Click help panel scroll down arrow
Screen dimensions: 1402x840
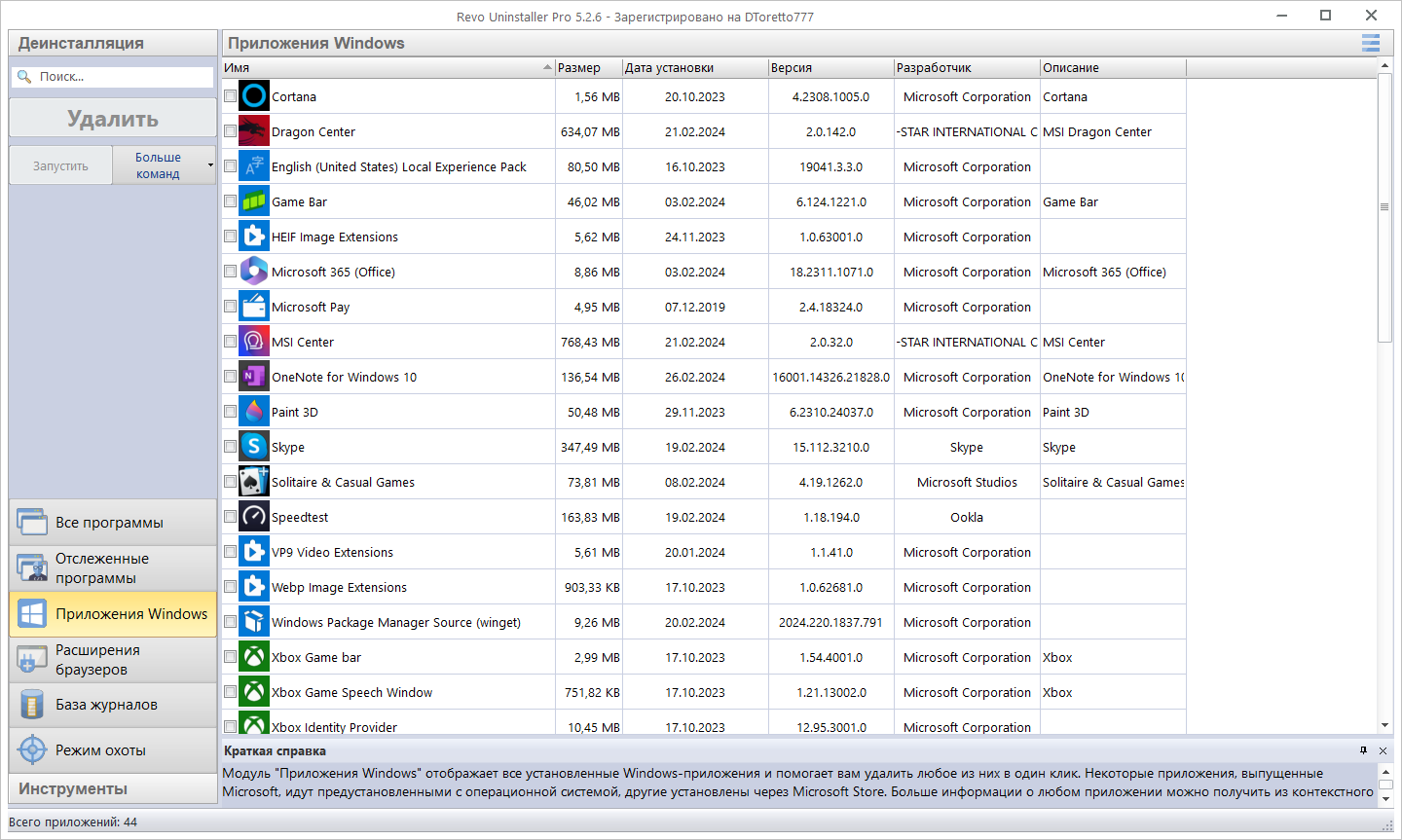click(x=1385, y=800)
